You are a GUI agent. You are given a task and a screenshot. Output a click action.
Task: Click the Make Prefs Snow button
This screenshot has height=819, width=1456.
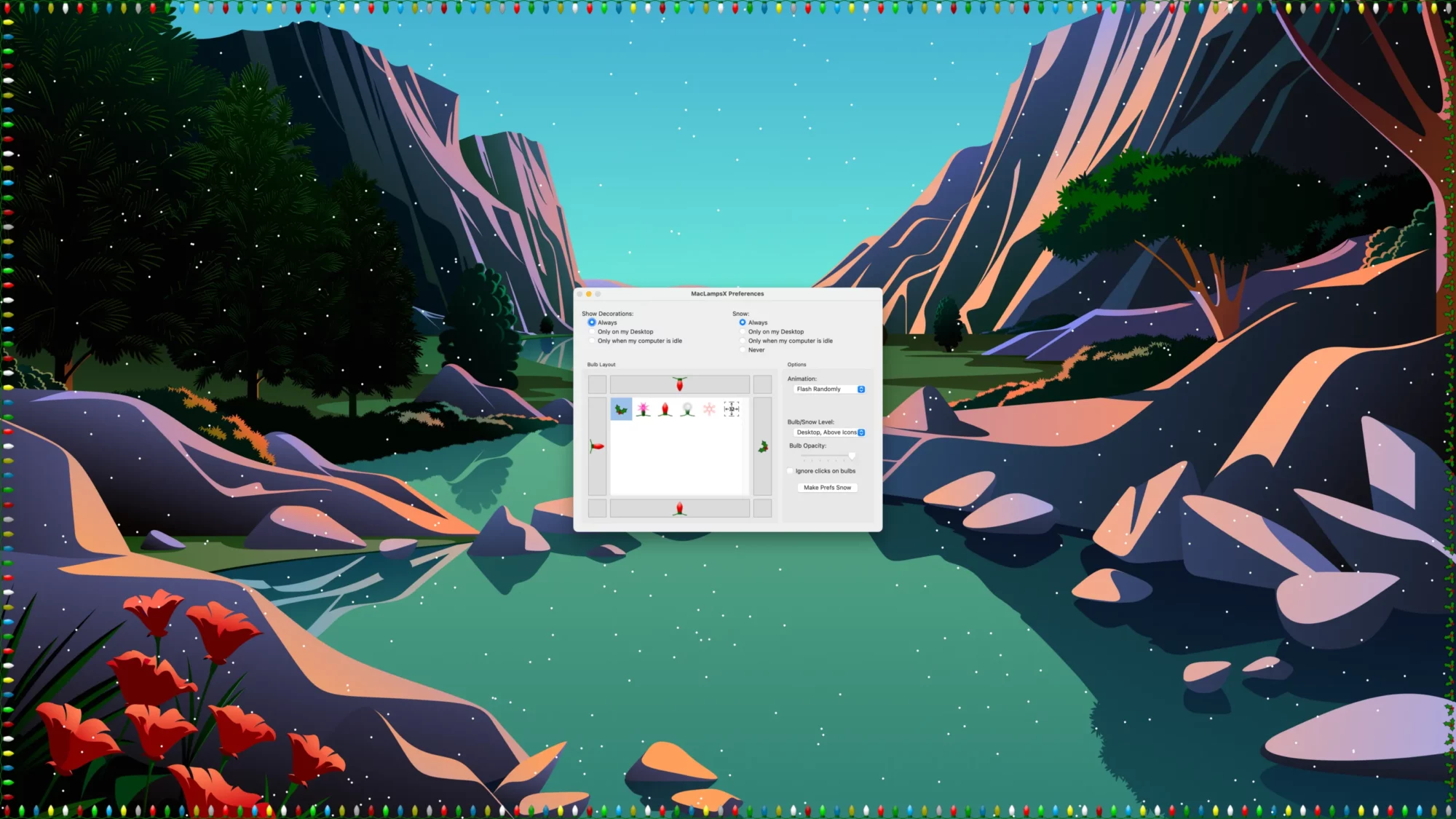[x=827, y=488]
